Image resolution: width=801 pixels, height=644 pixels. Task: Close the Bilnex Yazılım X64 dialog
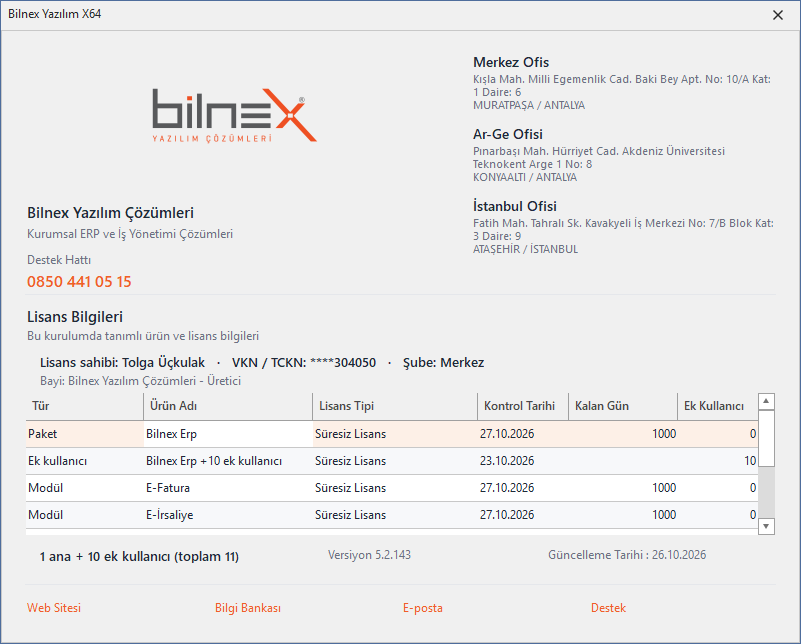778,15
